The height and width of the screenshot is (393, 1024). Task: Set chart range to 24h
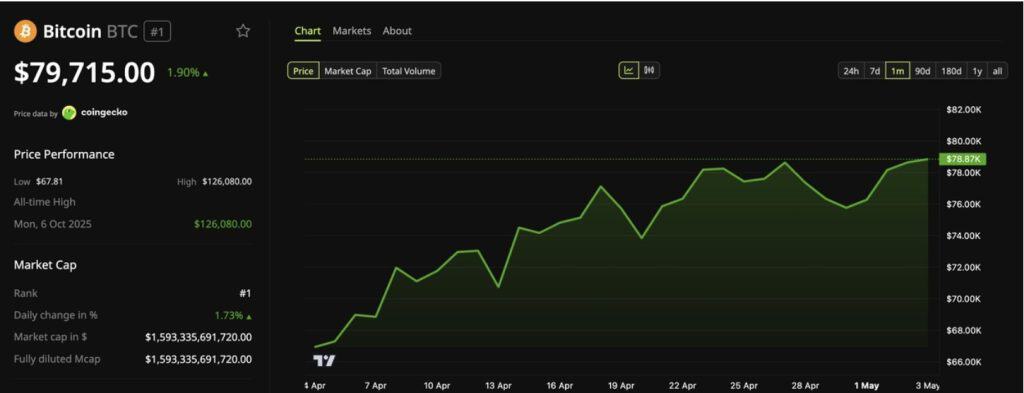pyautogui.click(x=851, y=71)
